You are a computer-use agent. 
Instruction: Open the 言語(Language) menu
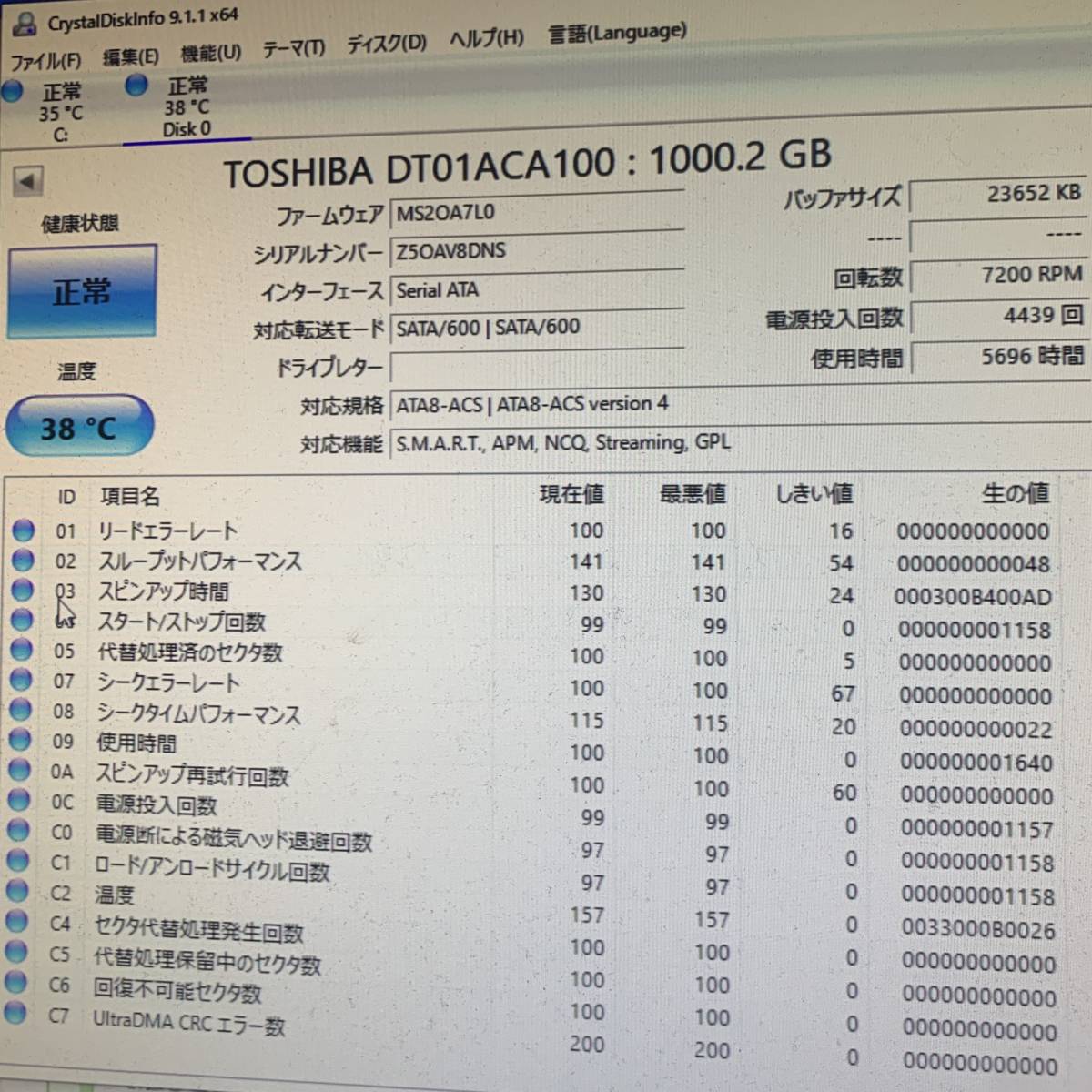(x=617, y=33)
